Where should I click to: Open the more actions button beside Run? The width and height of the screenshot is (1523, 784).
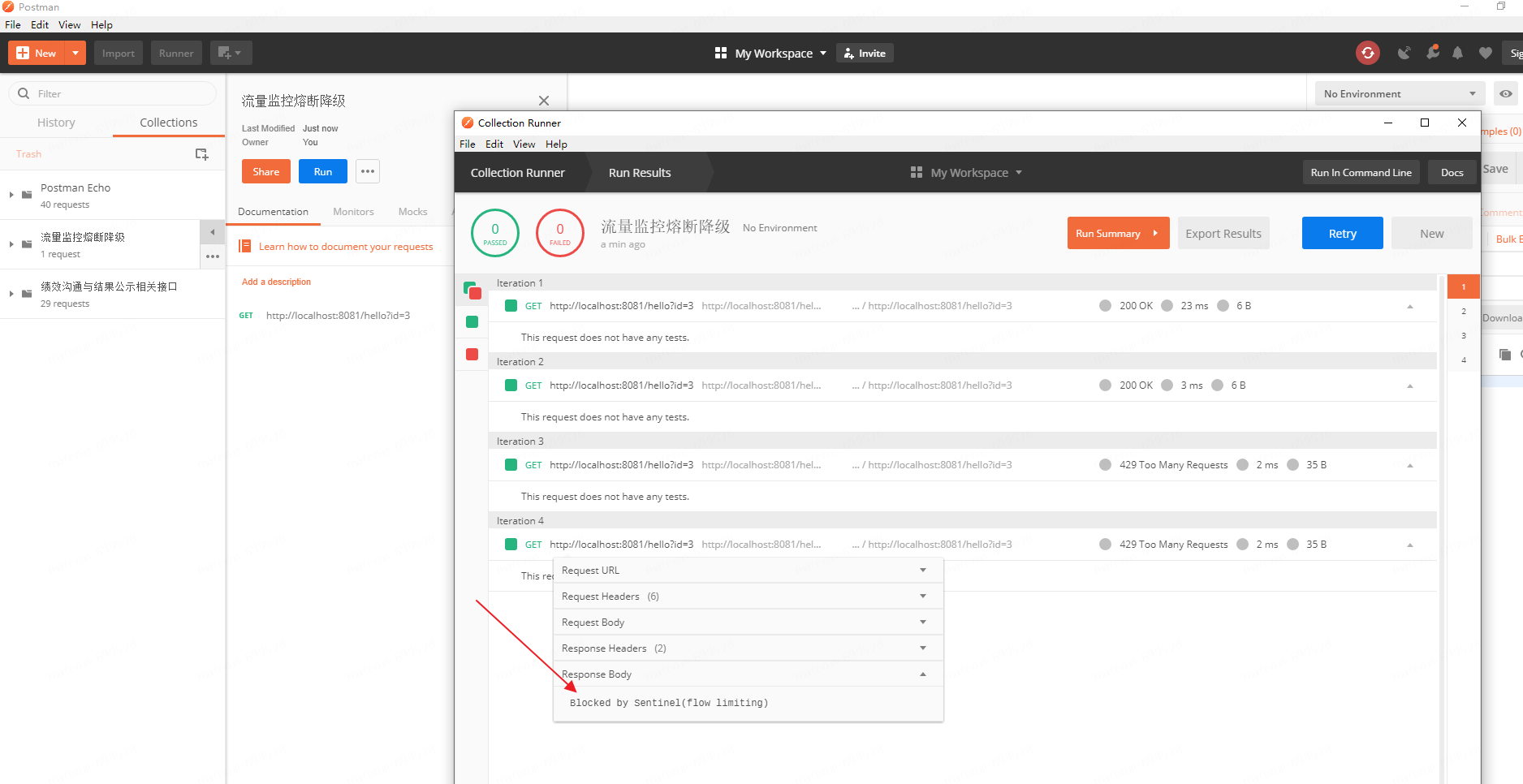click(x=368, y=171)
